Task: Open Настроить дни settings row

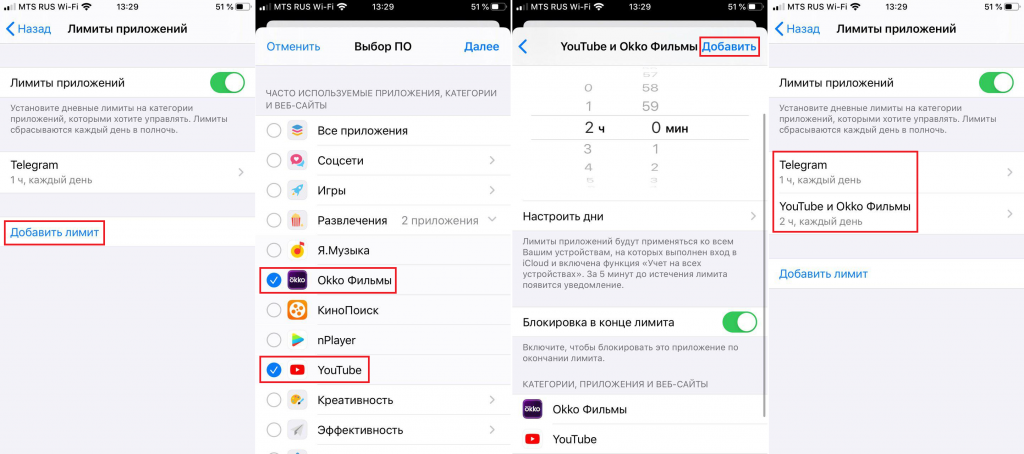Action: [x=640, y=216]
